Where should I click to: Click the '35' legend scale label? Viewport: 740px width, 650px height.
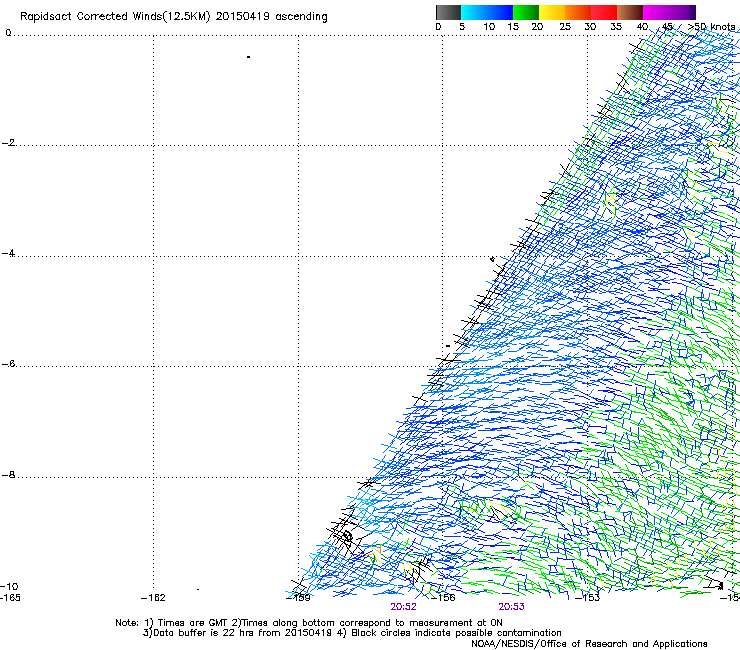[616, 27]
